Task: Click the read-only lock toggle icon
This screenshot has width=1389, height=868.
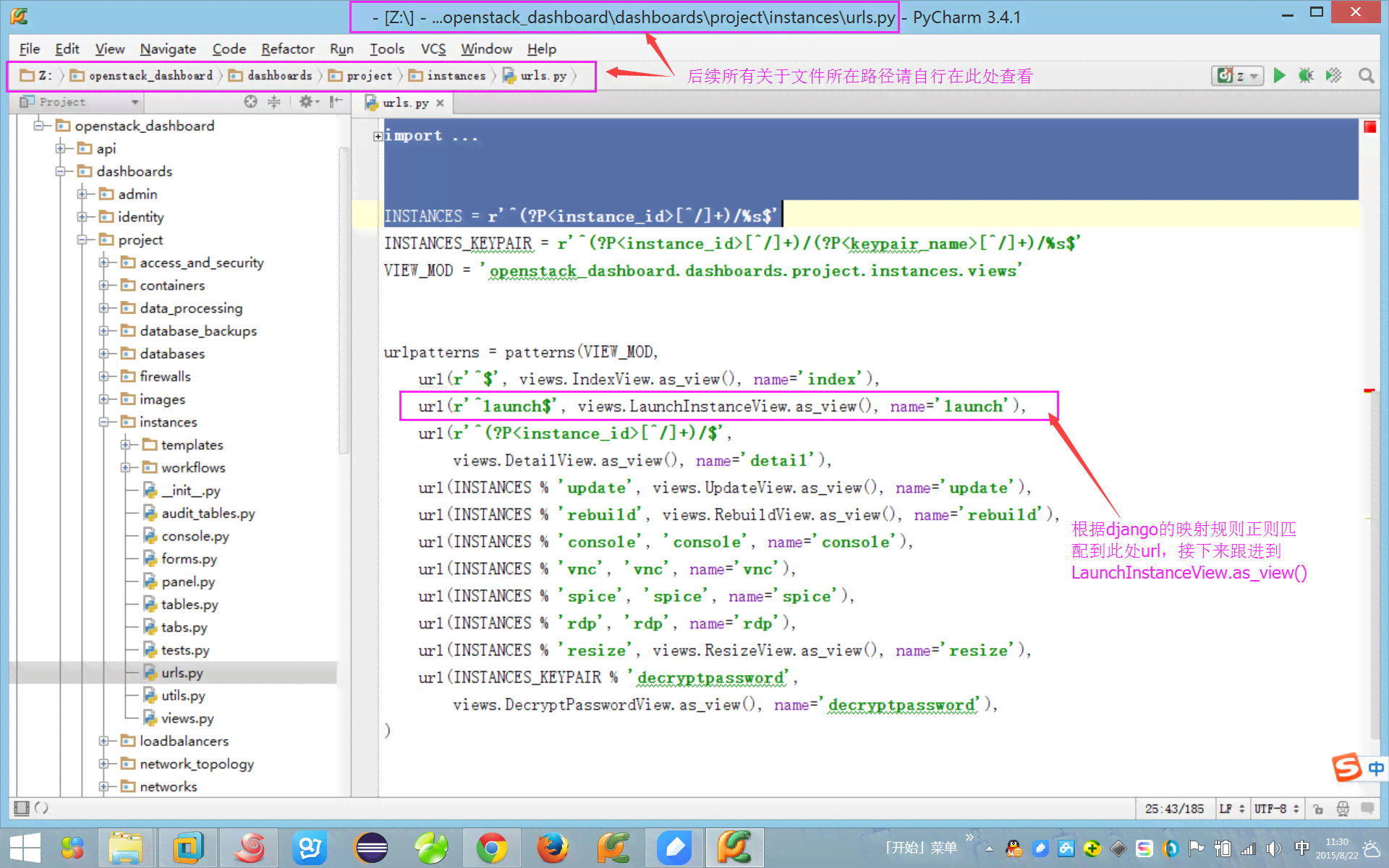Action: point(1318,809)
